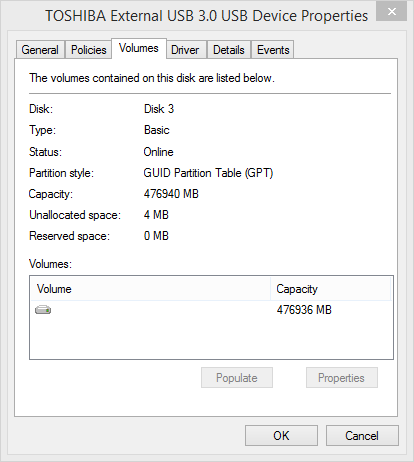
Task: Sort by the Capacity column header
Action: pyautogui.click(x=330, y=289)
